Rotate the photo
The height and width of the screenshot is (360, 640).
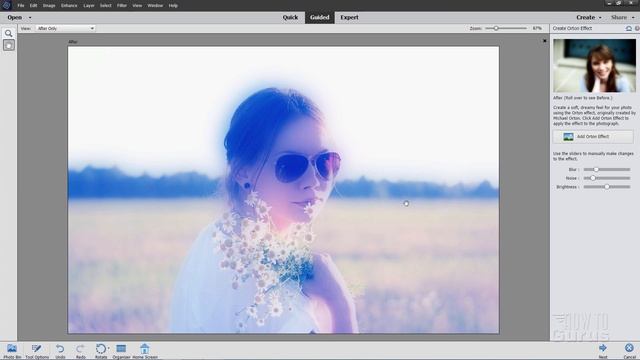100,351
